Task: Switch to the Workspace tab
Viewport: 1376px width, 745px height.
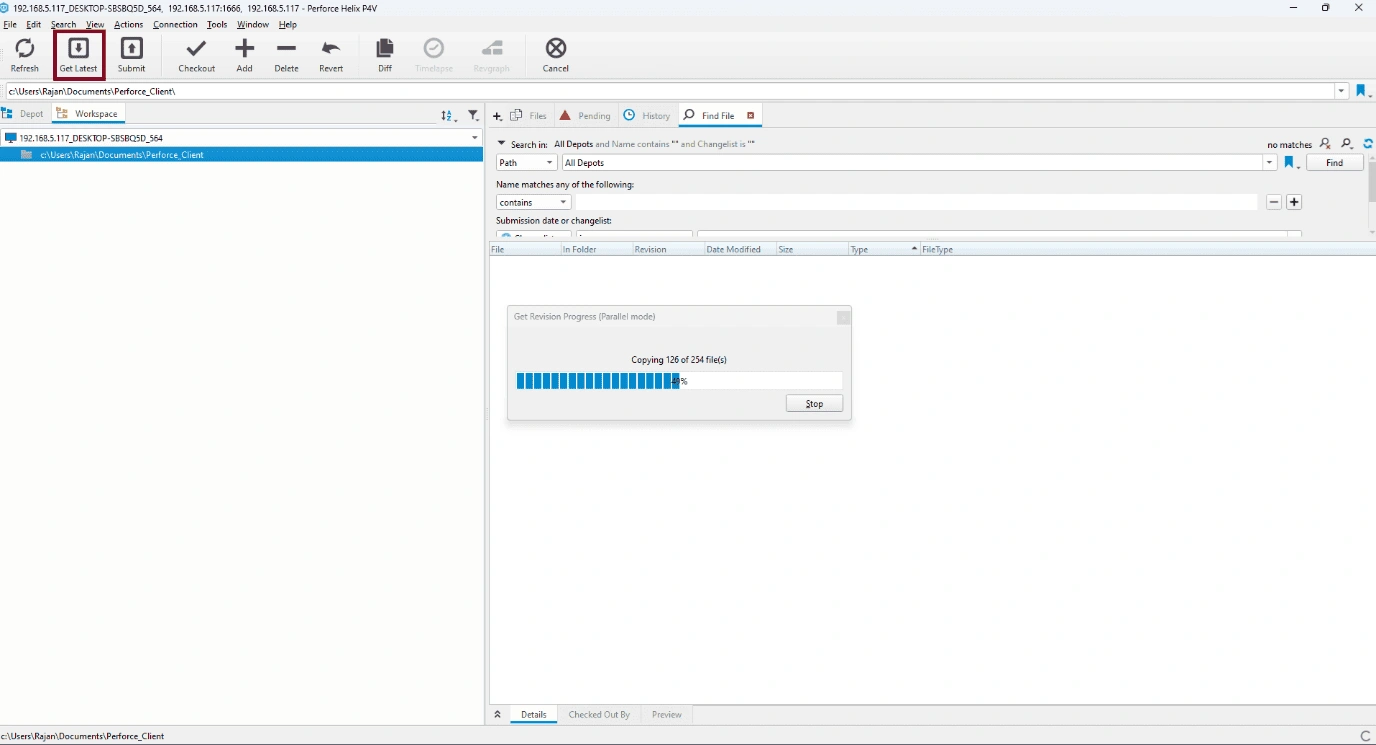Action: click(x=88, y=114)
